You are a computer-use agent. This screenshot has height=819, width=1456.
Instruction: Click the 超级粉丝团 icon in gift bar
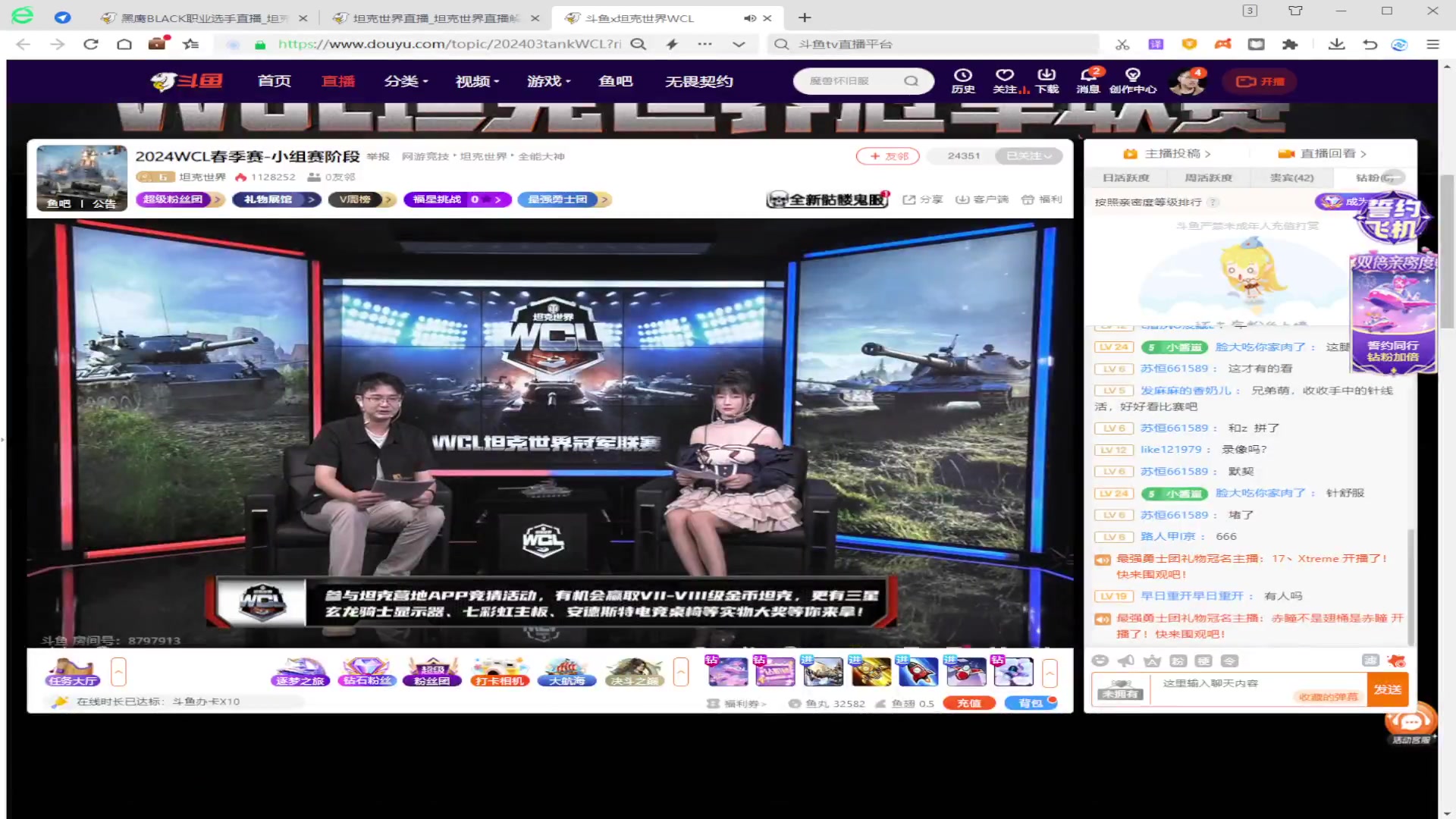pyautogui.click(x=431, y=672)
